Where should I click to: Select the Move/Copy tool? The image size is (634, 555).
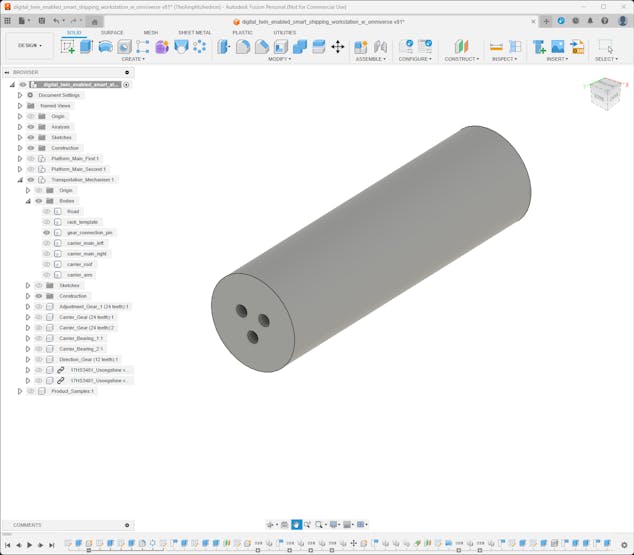[x=337, y=46]
